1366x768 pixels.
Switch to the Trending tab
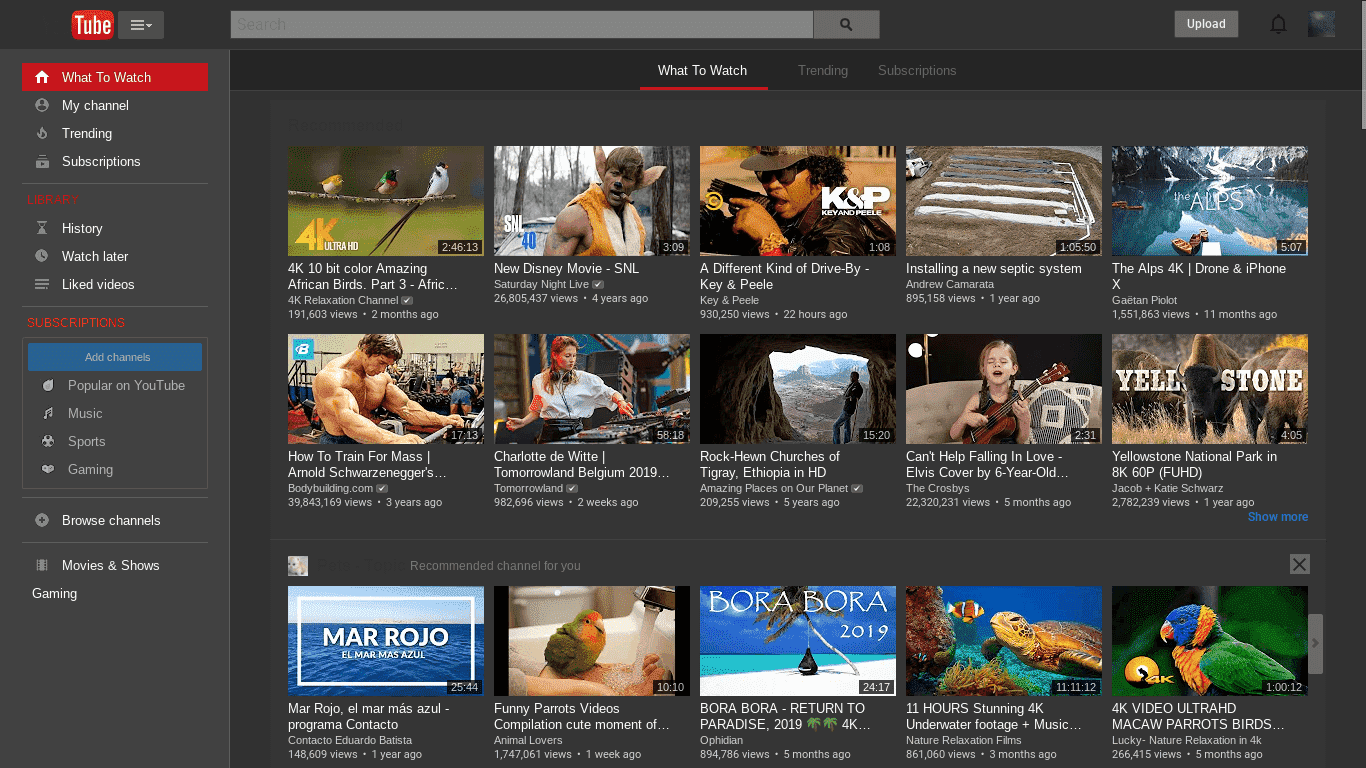pos(823,71)
